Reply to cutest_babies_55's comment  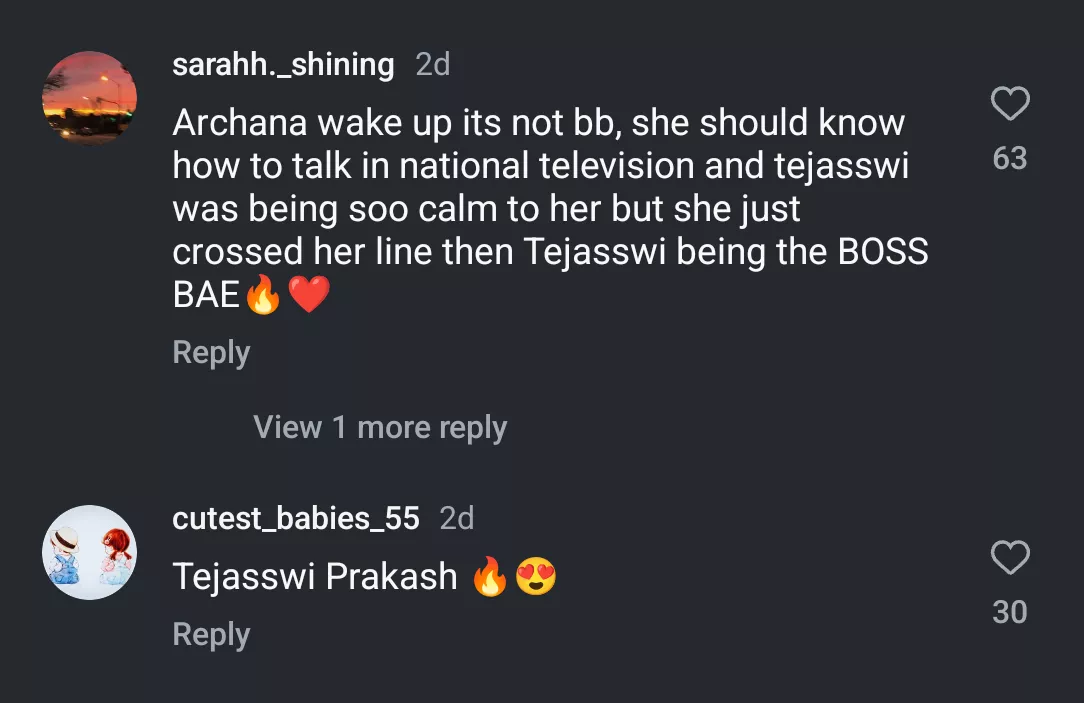tap(211, 635)
